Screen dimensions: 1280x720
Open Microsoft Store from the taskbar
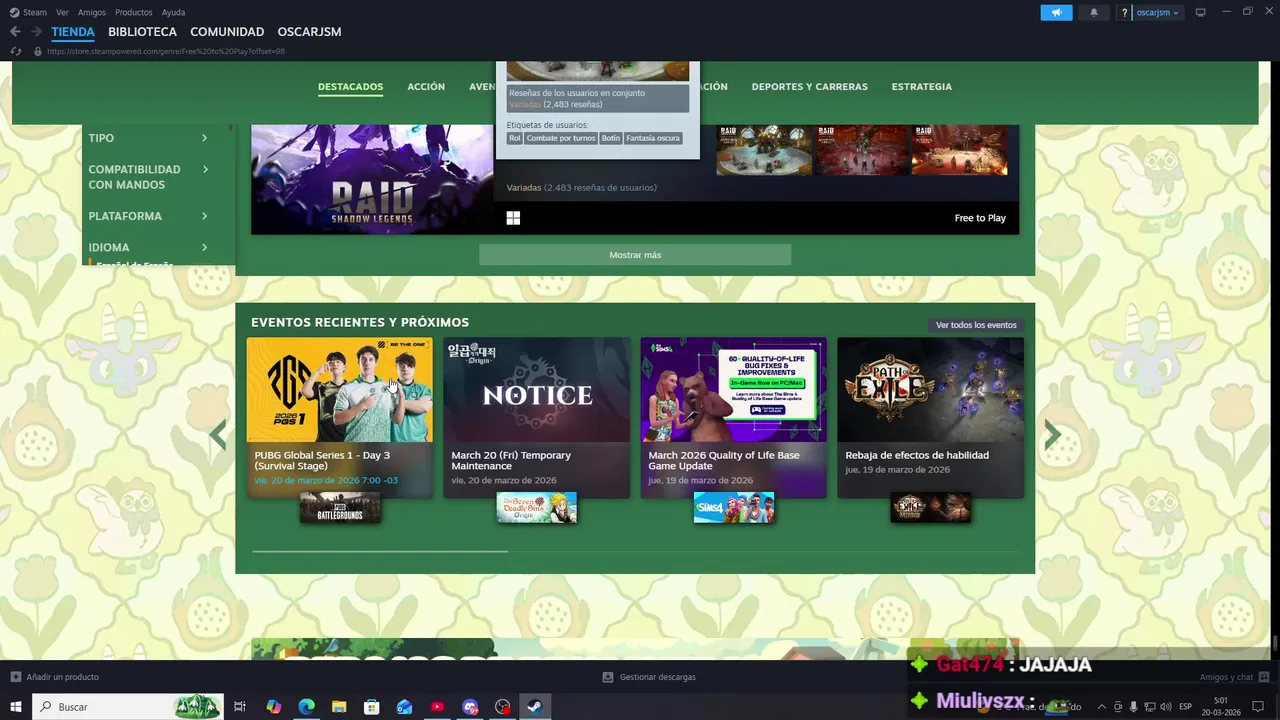pyautogui.click(x=371, y=707)
